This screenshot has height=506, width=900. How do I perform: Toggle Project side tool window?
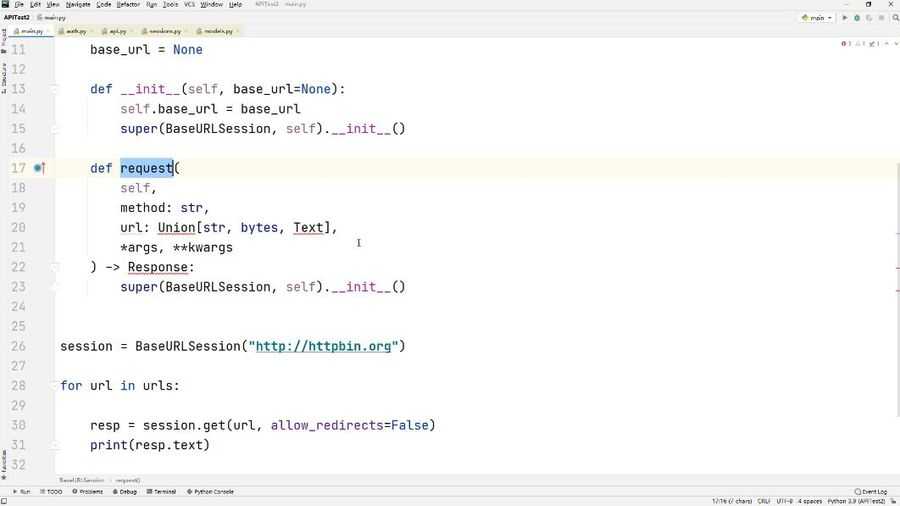[x=4, y=41]
